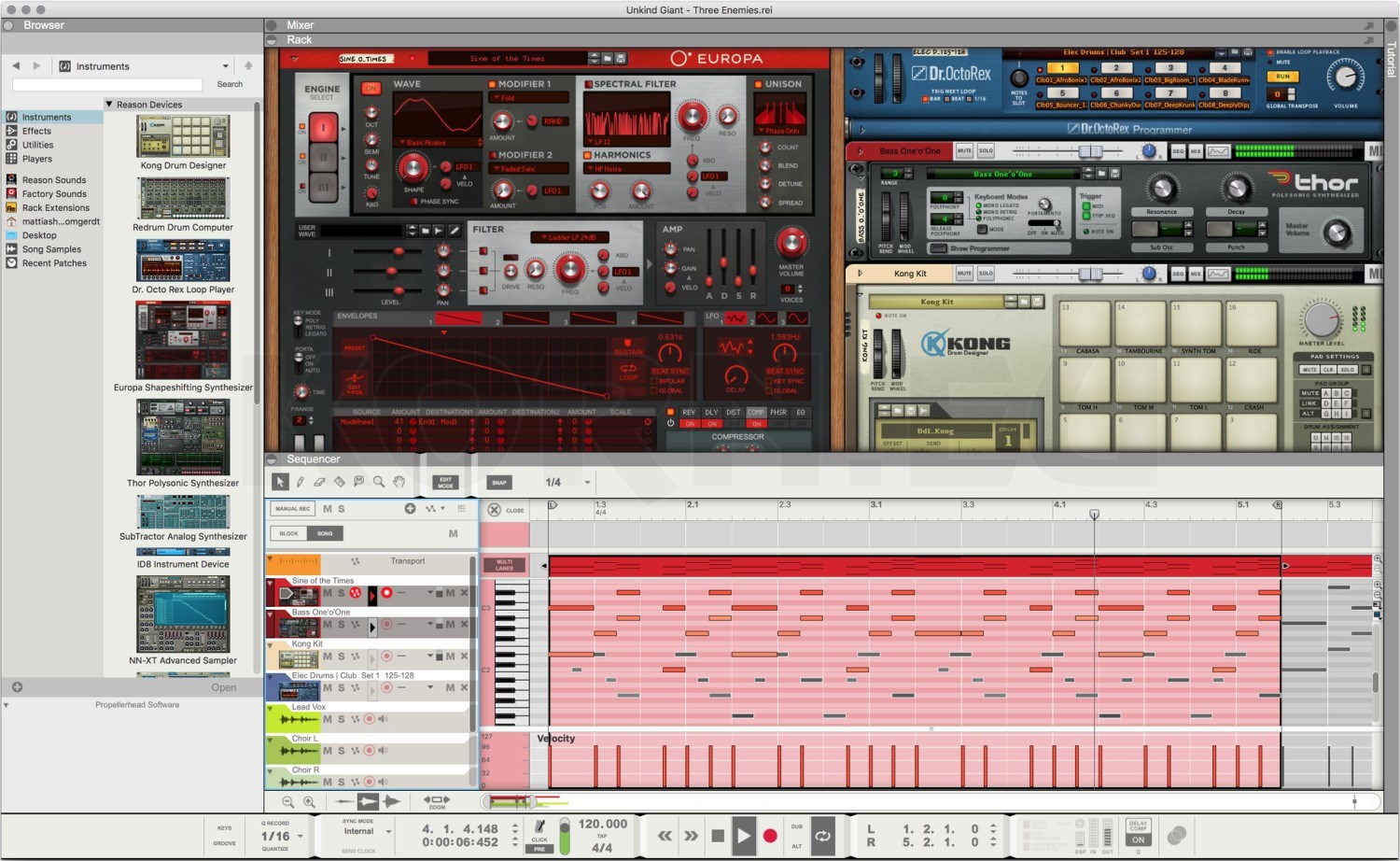Solo the Kong Kit channel
The width and height of the screenshot is (1400, 861).
(341, 656)
